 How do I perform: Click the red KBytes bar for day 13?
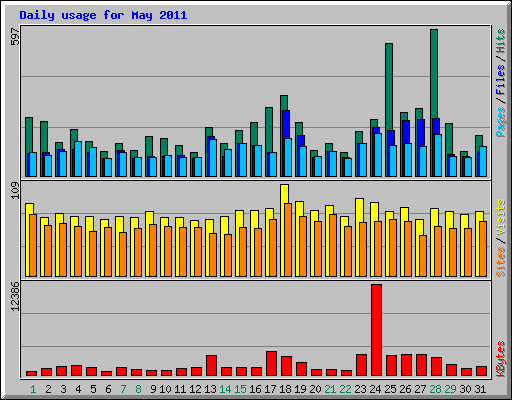coord(211,366)
